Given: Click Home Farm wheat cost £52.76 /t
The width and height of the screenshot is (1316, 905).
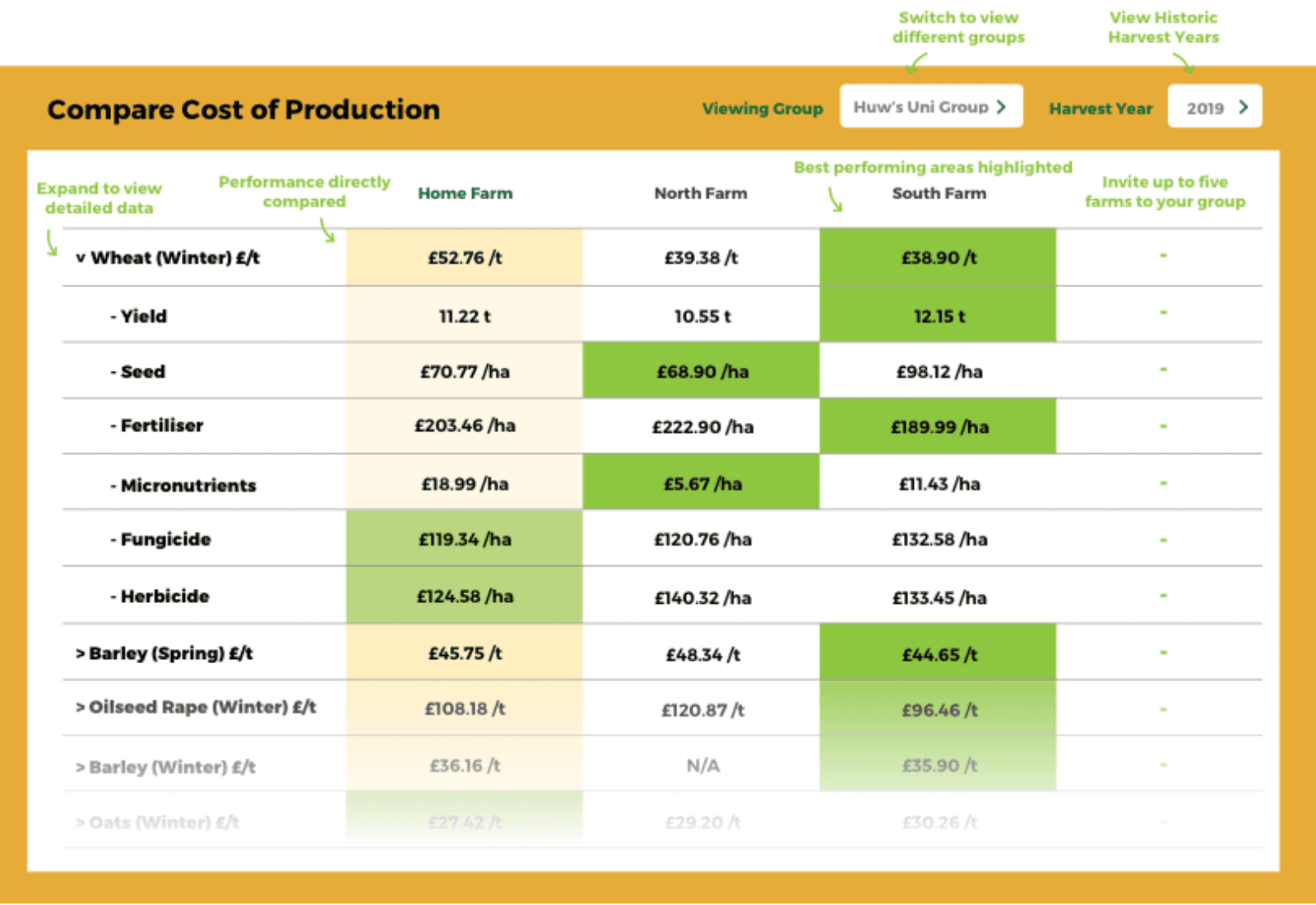Looking at the screenshot, I should [x=465, y=258].
